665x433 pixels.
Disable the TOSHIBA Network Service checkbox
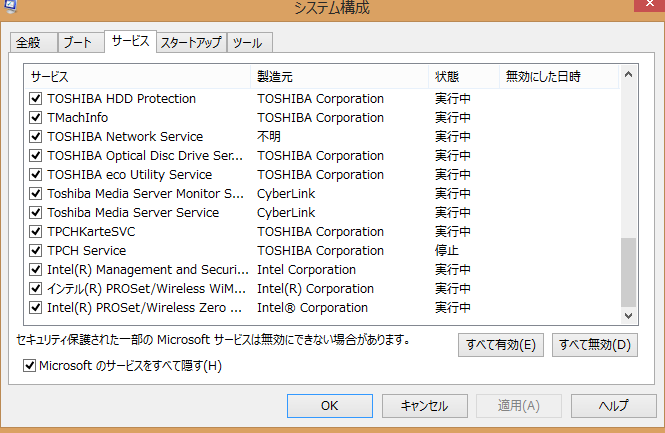[x=36, y=137]
